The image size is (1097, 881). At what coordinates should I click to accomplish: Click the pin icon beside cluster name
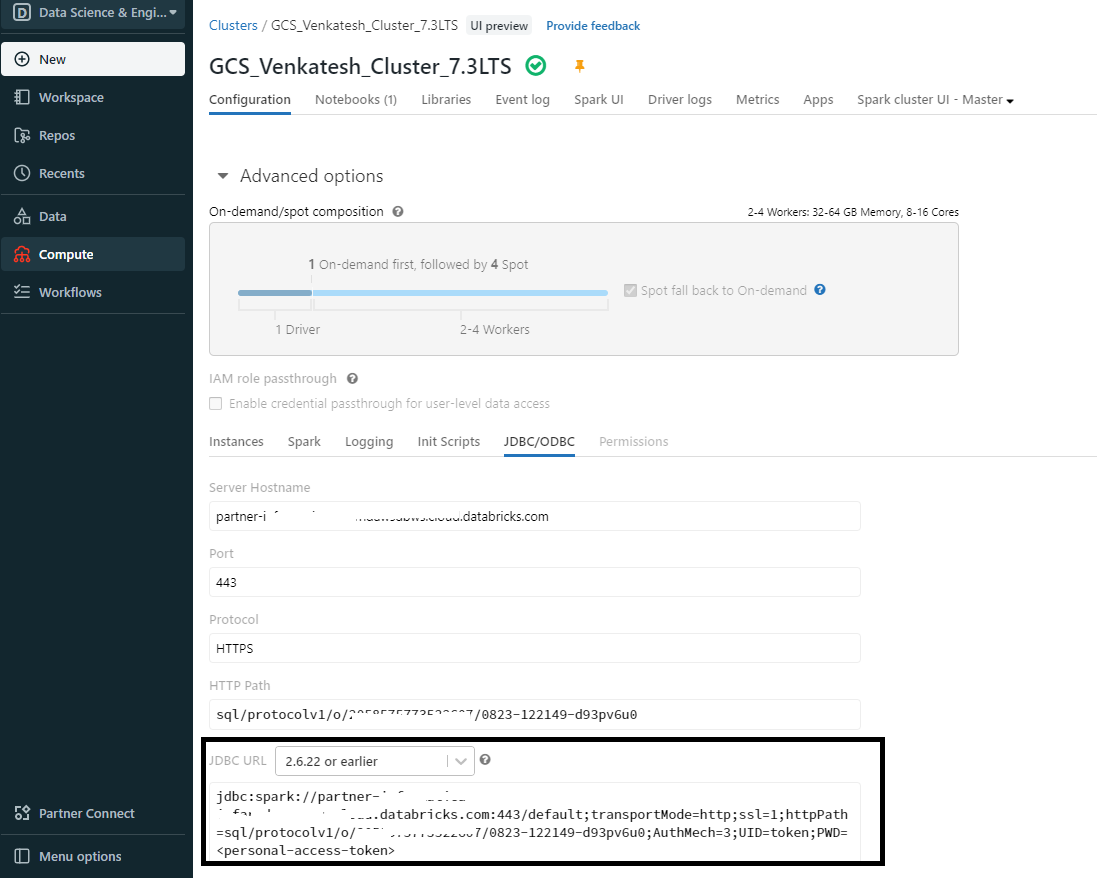[x=579, y=66]
